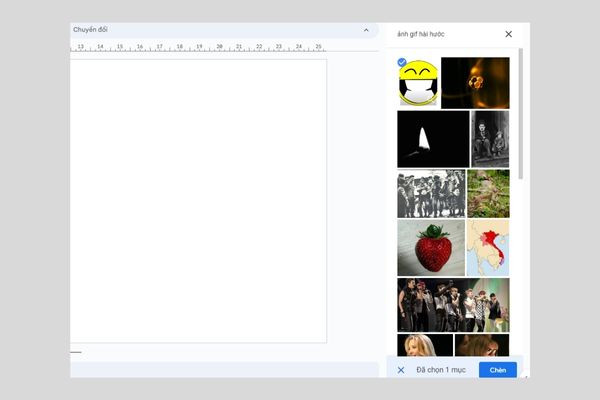This screenshot has height=400, width=600.
Task: Click the search field 'ảnh gif hài hước'
Action: 421,34
